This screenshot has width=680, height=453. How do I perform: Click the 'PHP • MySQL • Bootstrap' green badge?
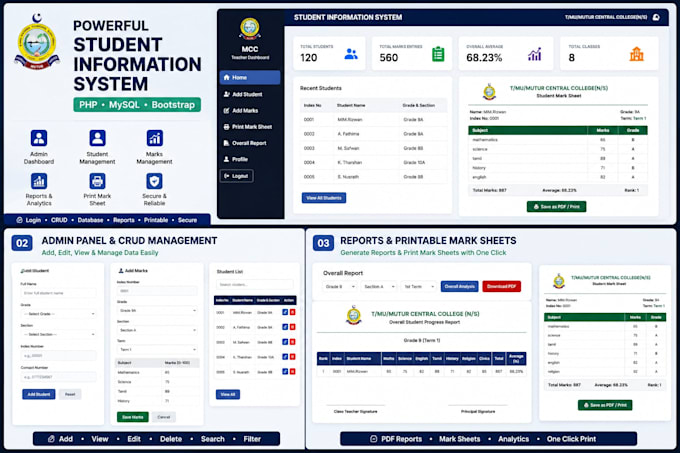pyautogui.click(x=137, y=105)
